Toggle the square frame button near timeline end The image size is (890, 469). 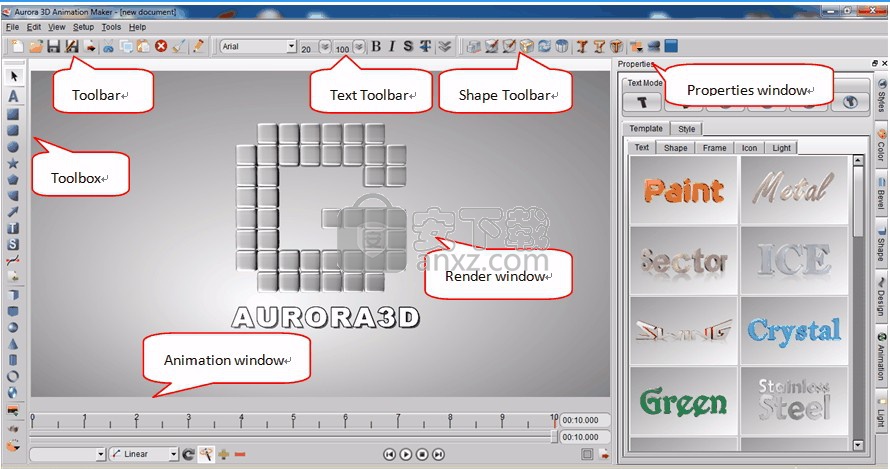tap(587, 454)
